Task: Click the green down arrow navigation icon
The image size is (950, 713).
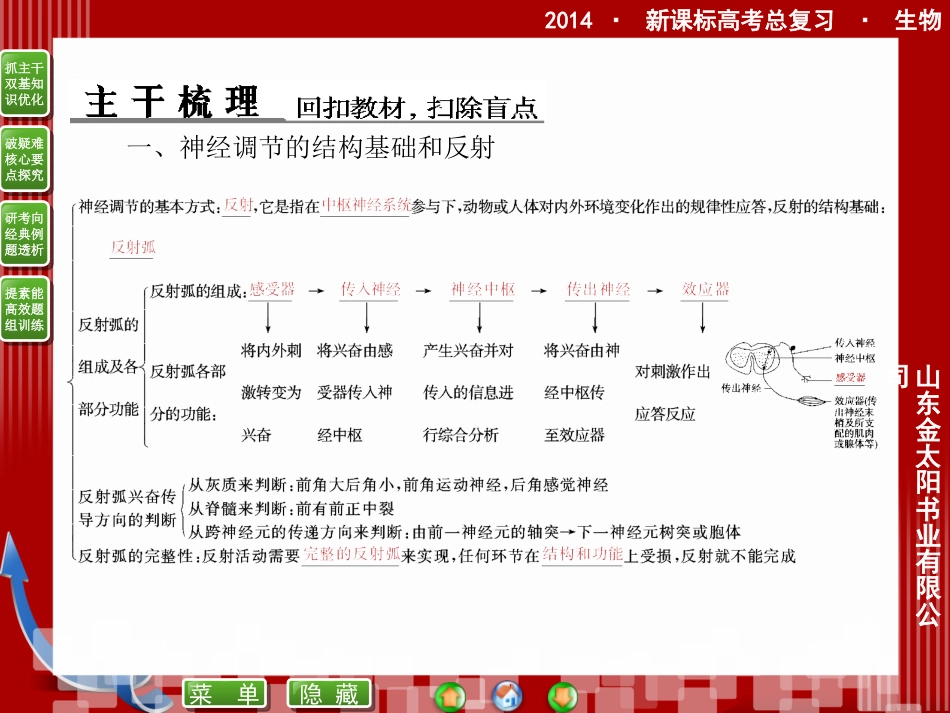Action: coord(563,696)
